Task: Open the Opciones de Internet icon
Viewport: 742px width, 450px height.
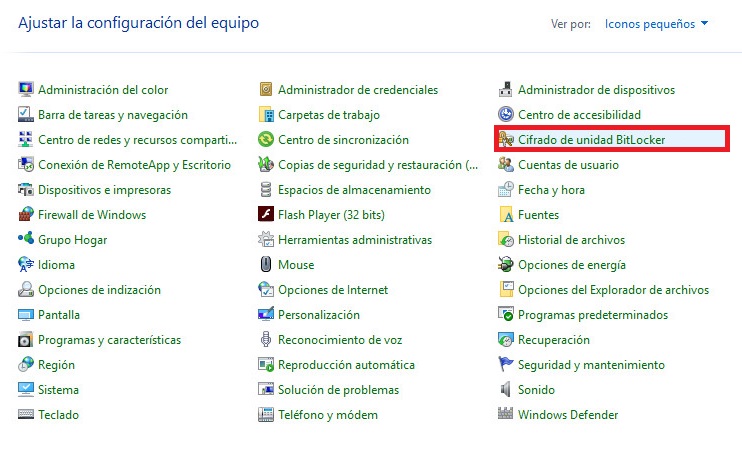Action: coord(266,289)
